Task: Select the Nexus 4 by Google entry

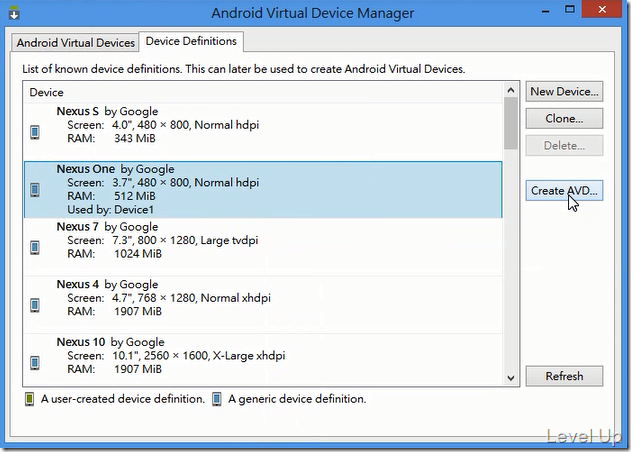Action: (263, 305)
